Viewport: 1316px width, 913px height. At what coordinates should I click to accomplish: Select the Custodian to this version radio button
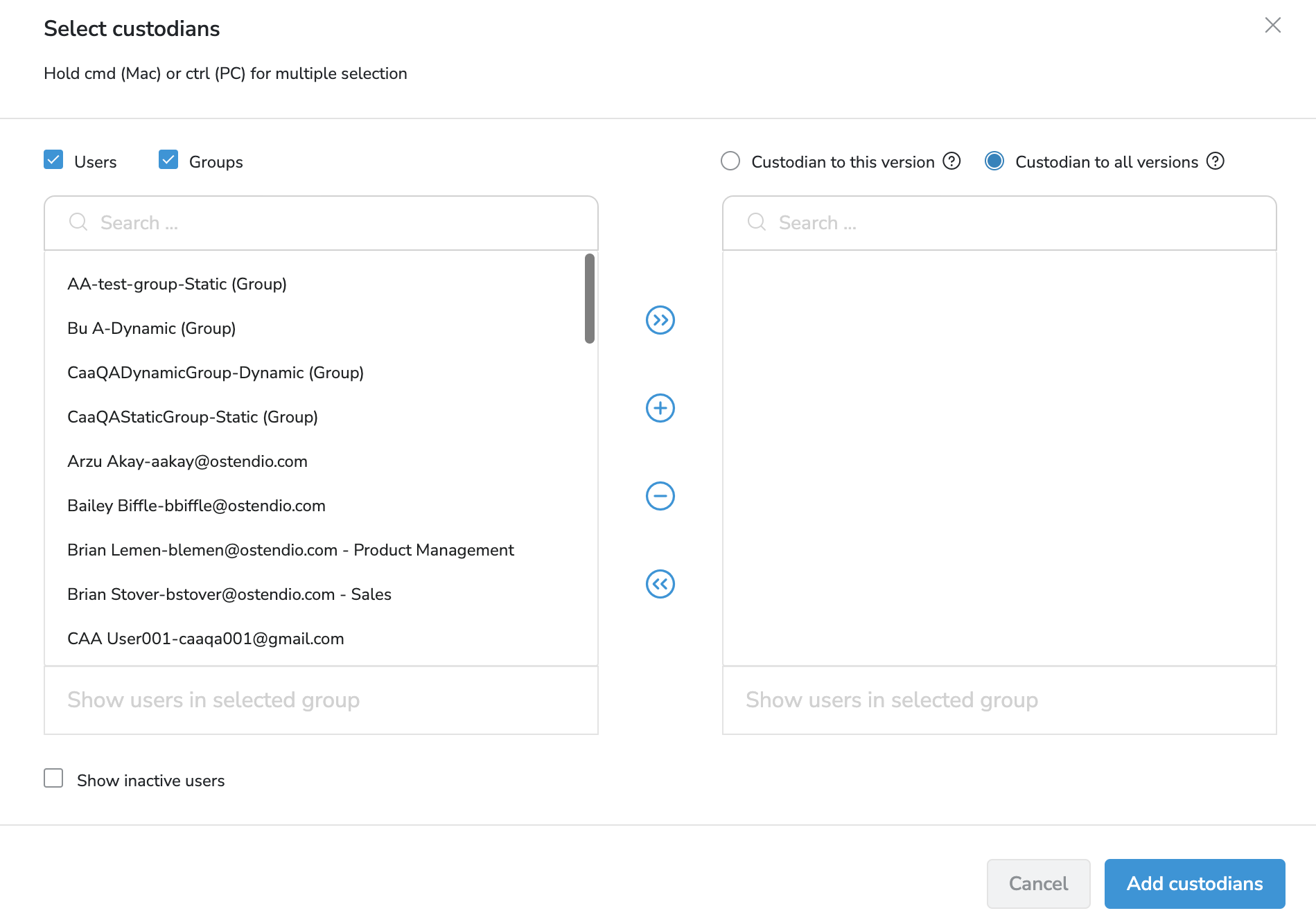click(x=730, y=161)
